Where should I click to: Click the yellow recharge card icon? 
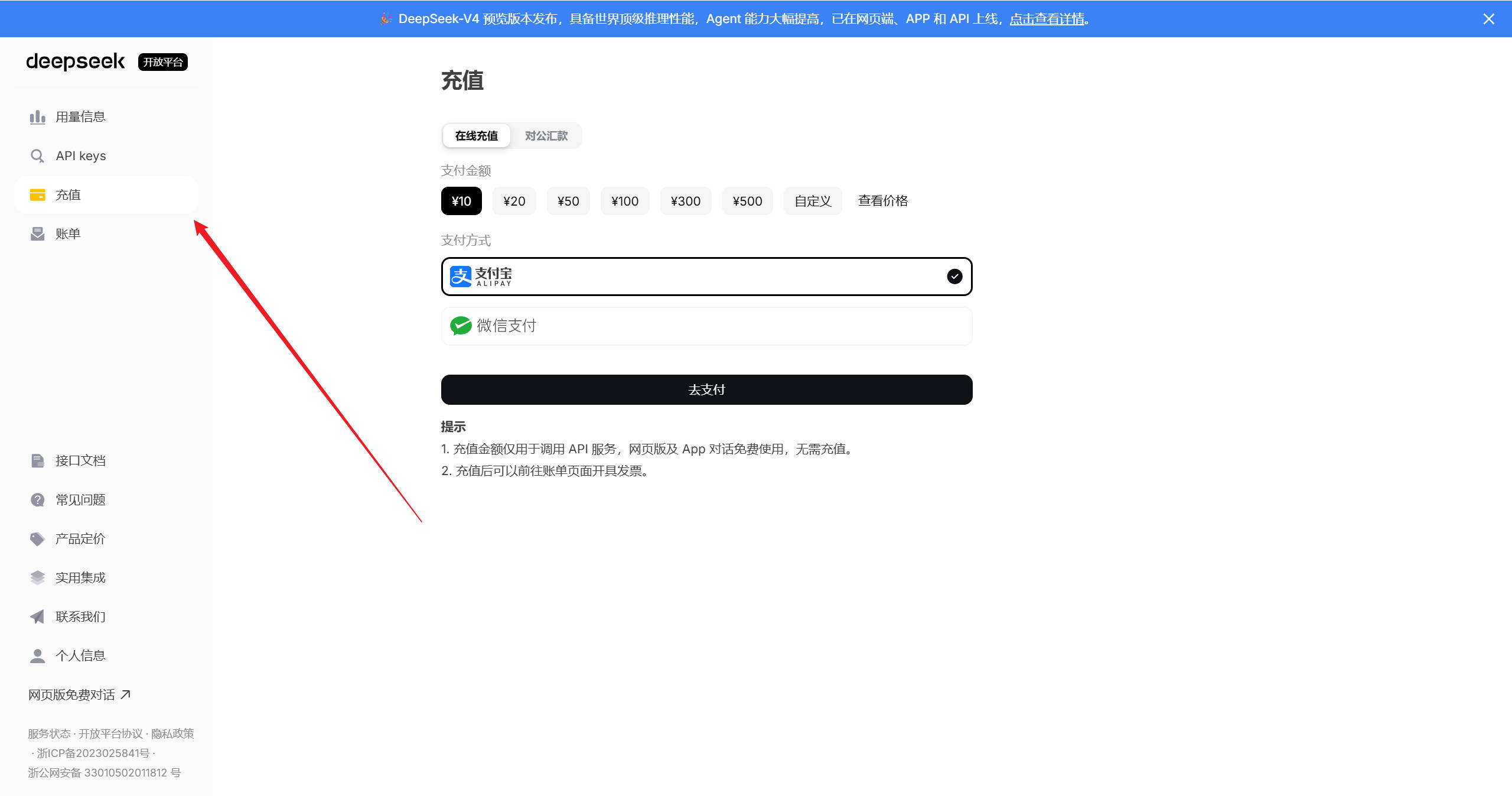point(37,195)
